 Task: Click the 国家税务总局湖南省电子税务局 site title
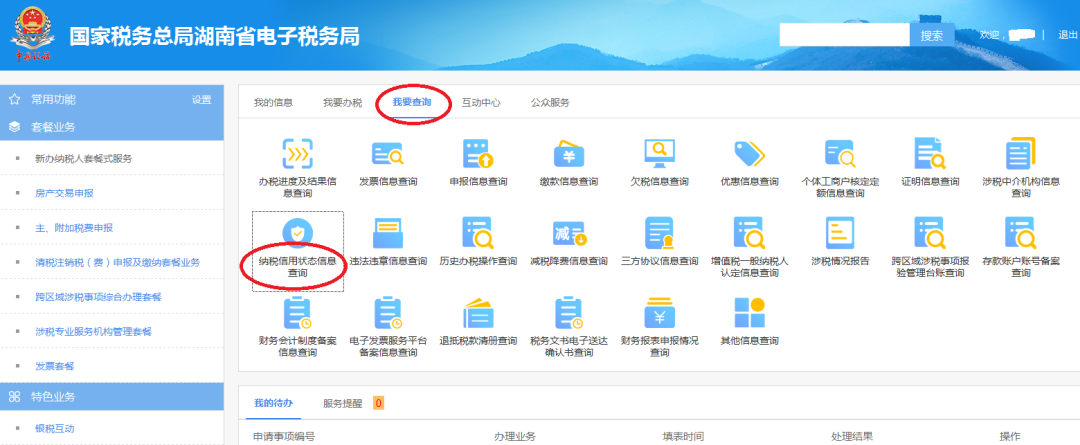click(214, 37)
